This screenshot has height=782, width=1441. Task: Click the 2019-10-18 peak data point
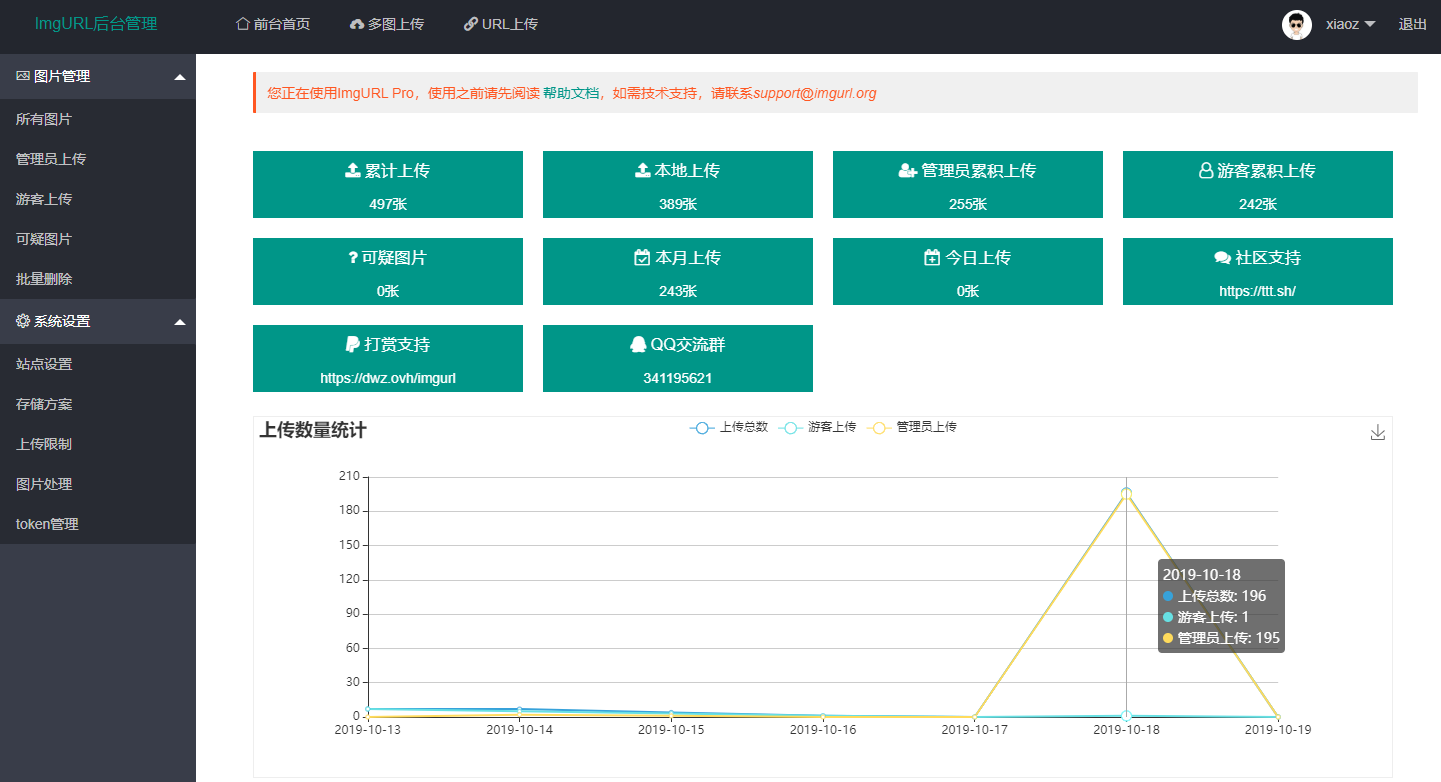pyautogui.click(x=1126, y=493)
